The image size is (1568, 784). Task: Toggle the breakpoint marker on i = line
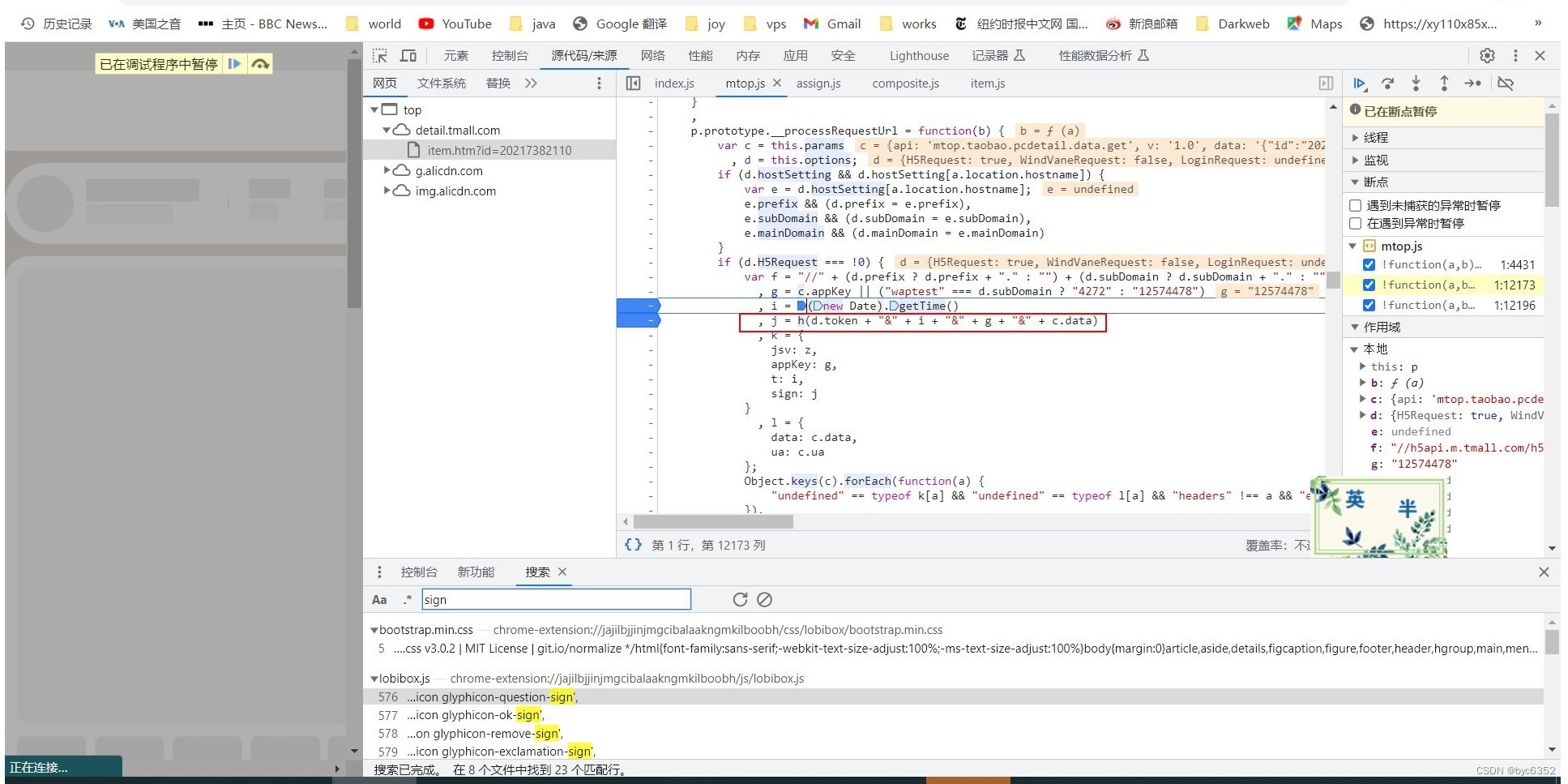coord(639,306)
